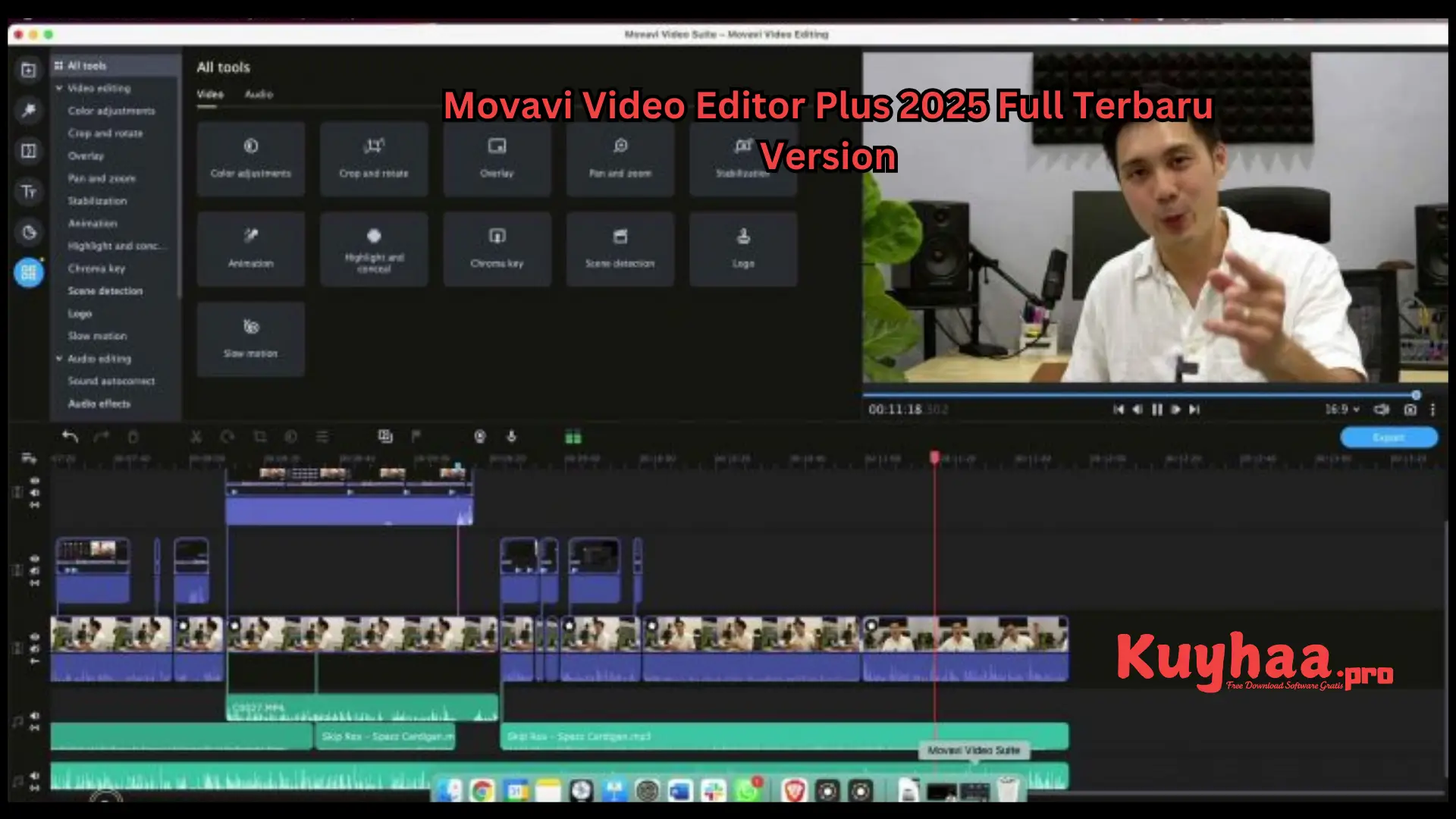Undo the last action
Screen dimensions: 1456x819
70,437
